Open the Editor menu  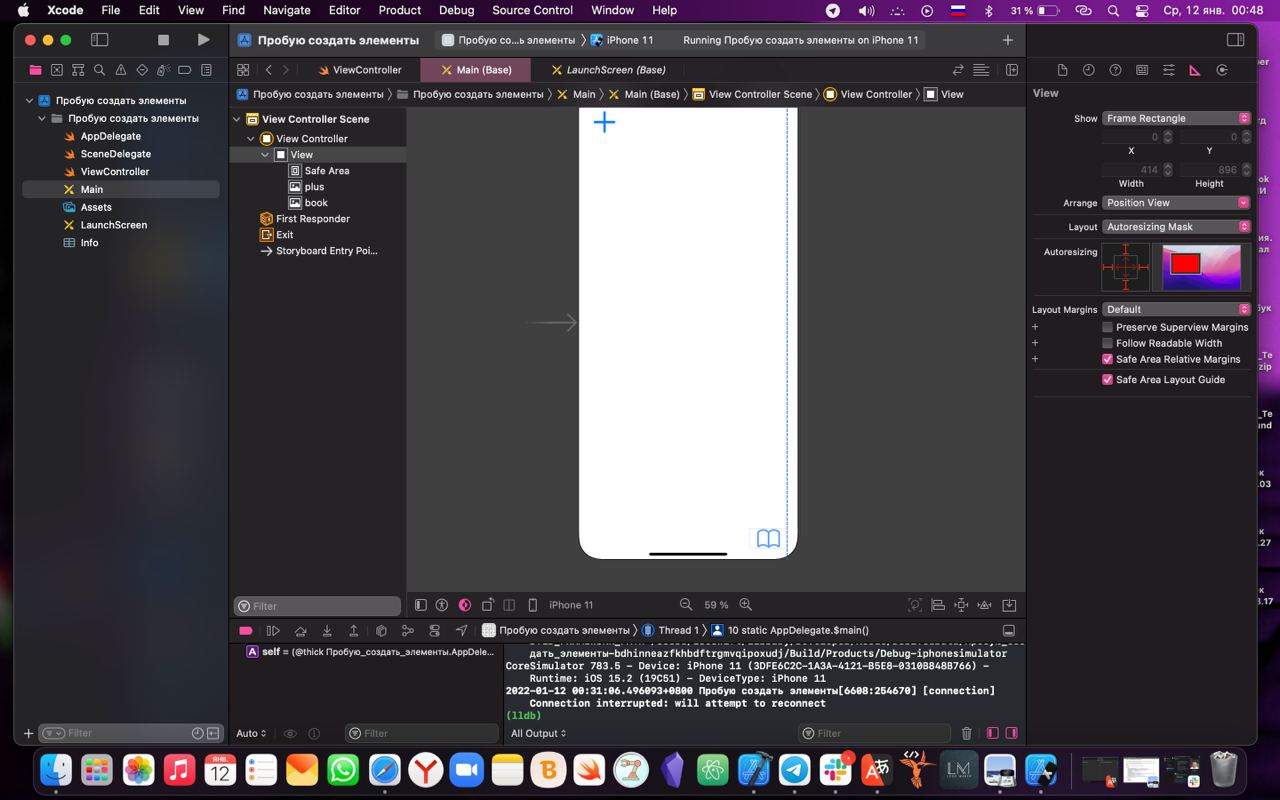point(344,10)
